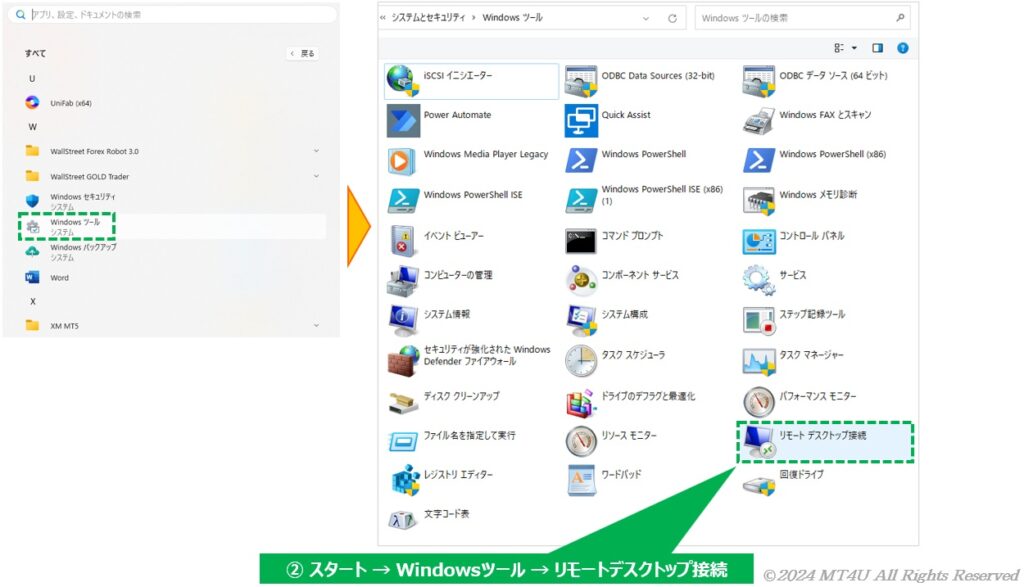Launch Windows PowerShell (x86) icon
This screenshot has width=1024, height=587.
tap(759, 160)
